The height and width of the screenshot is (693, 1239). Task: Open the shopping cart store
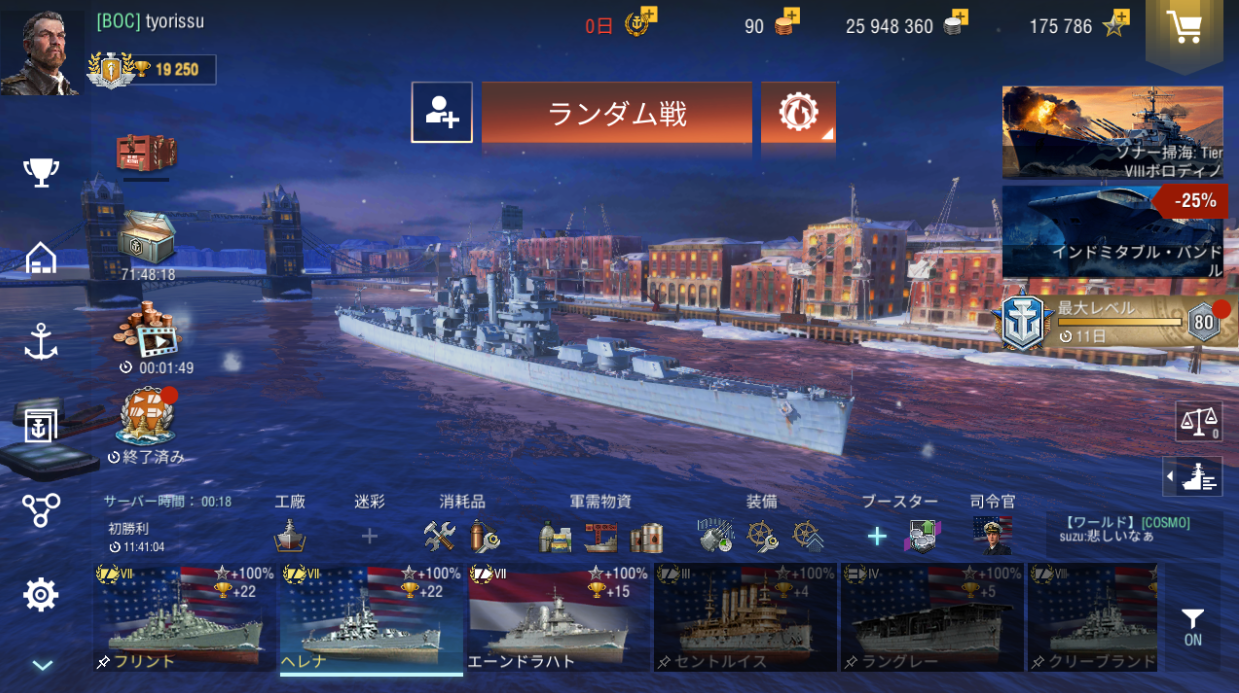(x=1184, y=28)
